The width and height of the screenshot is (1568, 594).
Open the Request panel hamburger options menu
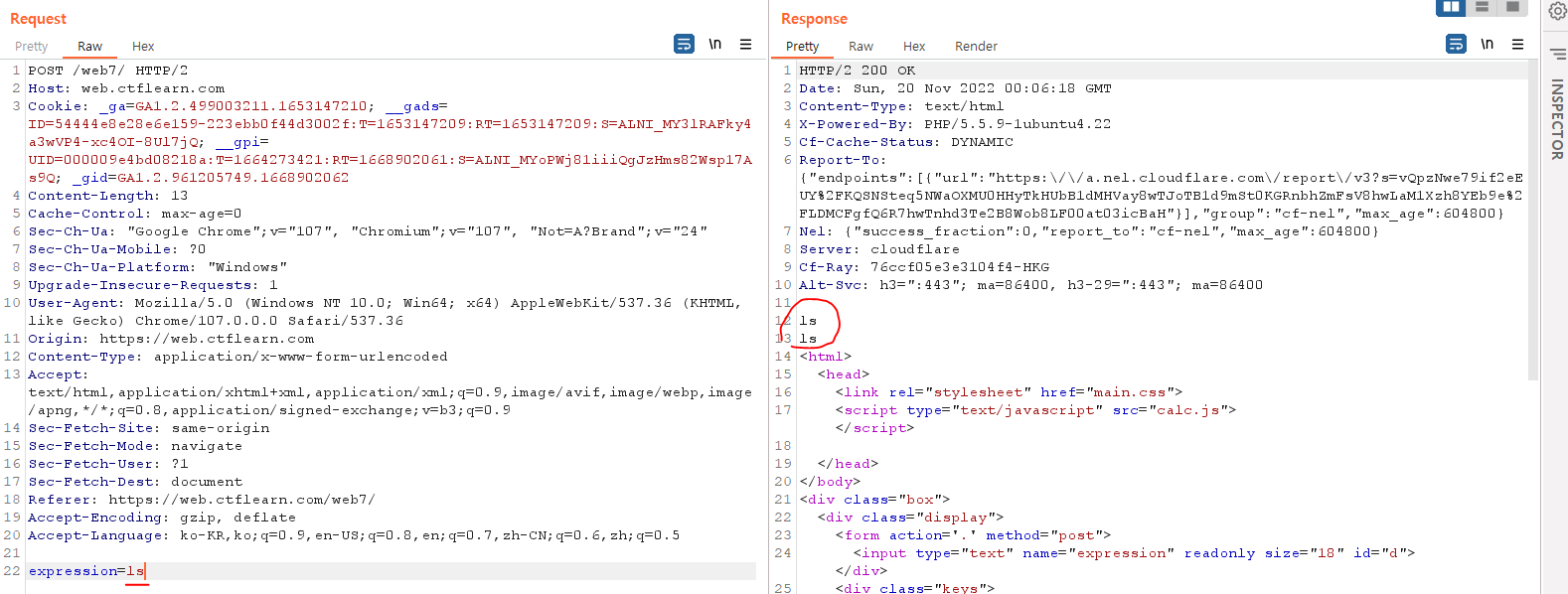pos(745,44)
